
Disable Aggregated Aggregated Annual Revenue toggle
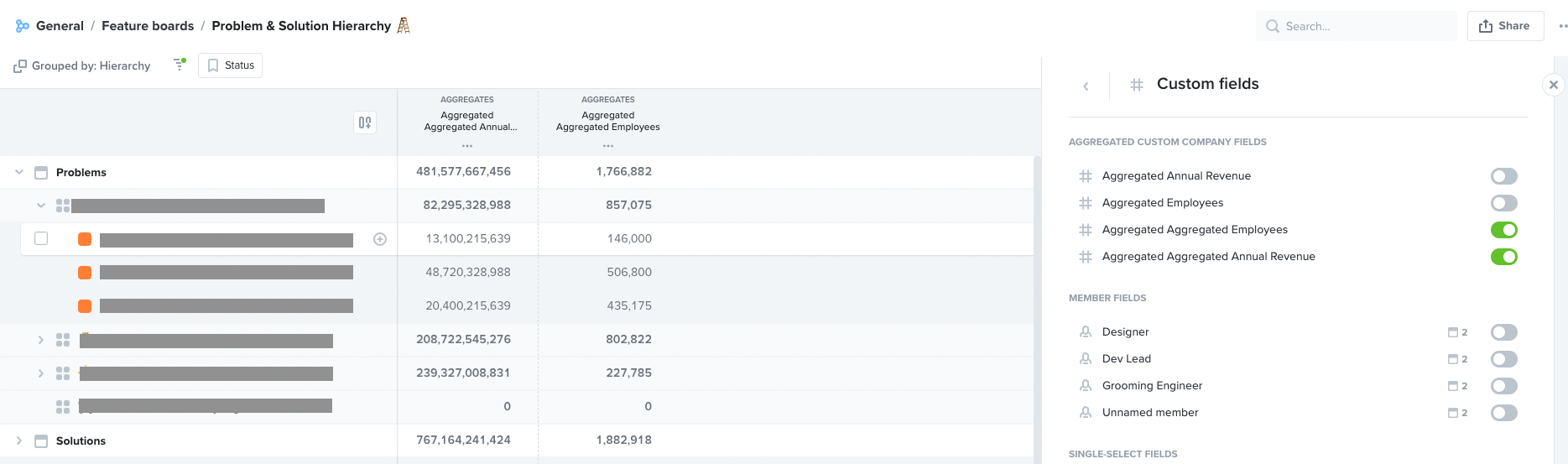pyautogui.click(x=1504, y=257)
